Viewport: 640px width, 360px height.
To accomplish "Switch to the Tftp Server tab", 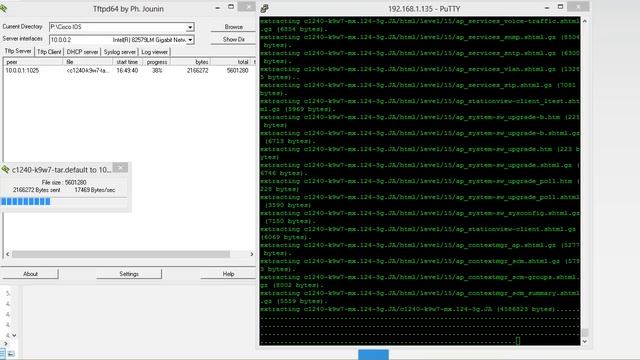I will pos(18,51).
